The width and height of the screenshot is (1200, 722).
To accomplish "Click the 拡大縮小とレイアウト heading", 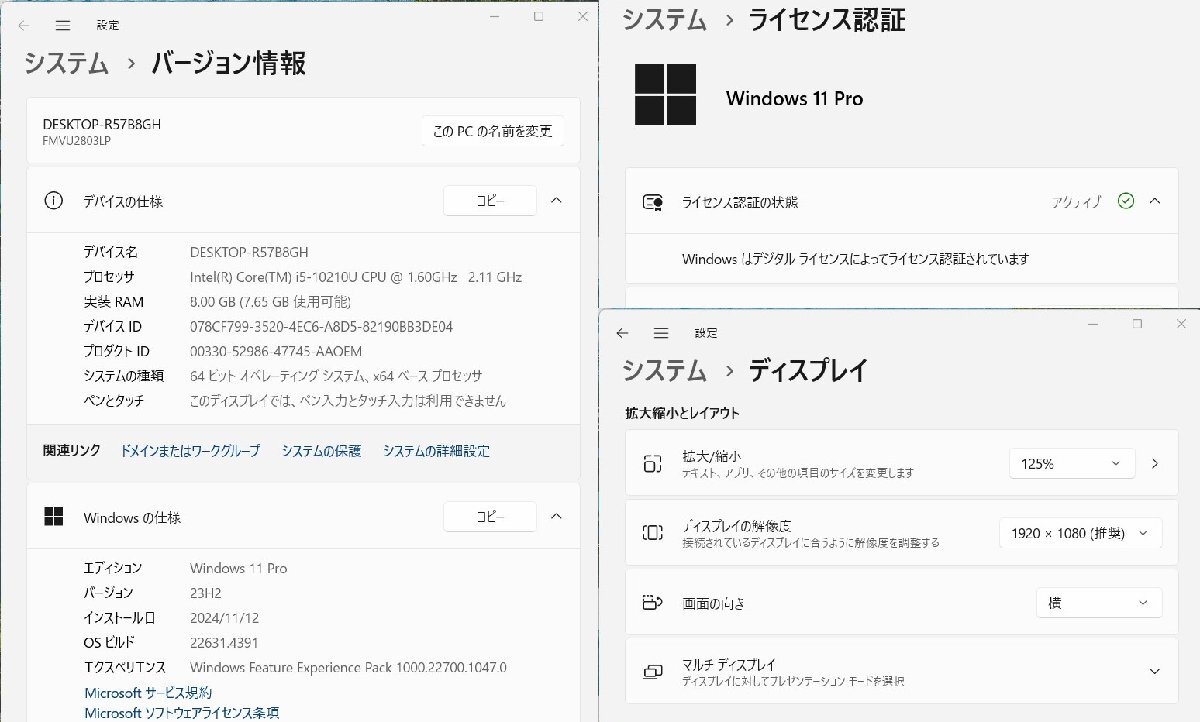I will (x=682, y=412).
